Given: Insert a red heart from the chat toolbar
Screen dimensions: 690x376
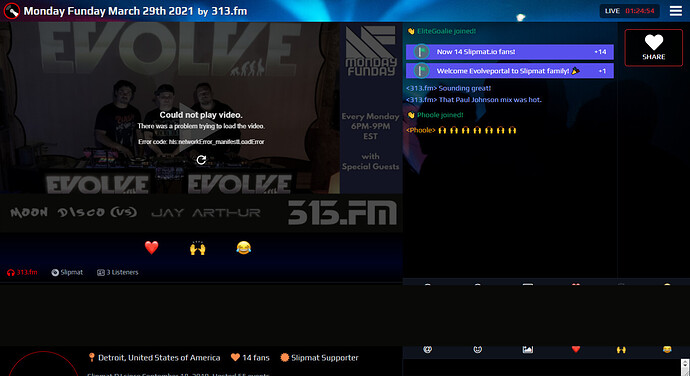Looking at the screenshot, I should [x=576, y=350].
